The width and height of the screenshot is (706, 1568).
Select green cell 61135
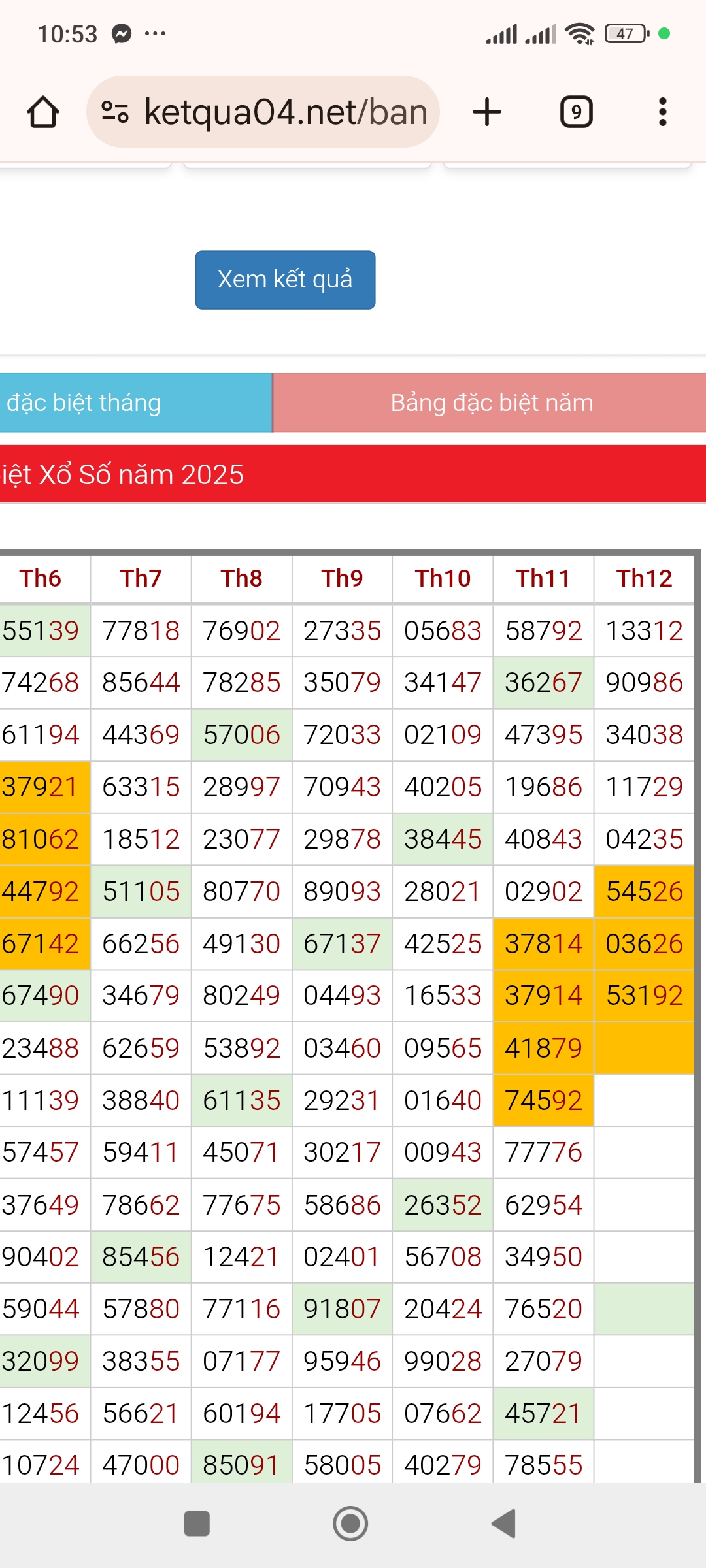pos(242,1100)
